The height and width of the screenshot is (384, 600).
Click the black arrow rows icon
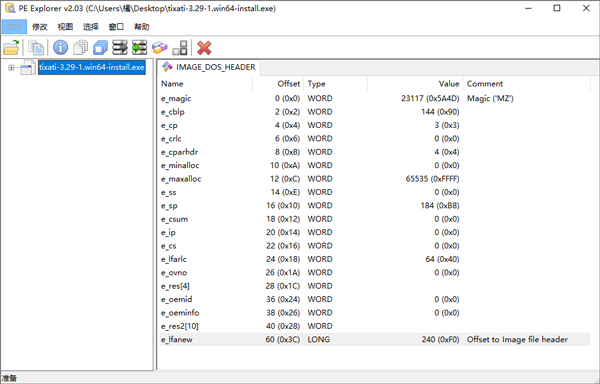pyautogui.click(x=120, y=47)
